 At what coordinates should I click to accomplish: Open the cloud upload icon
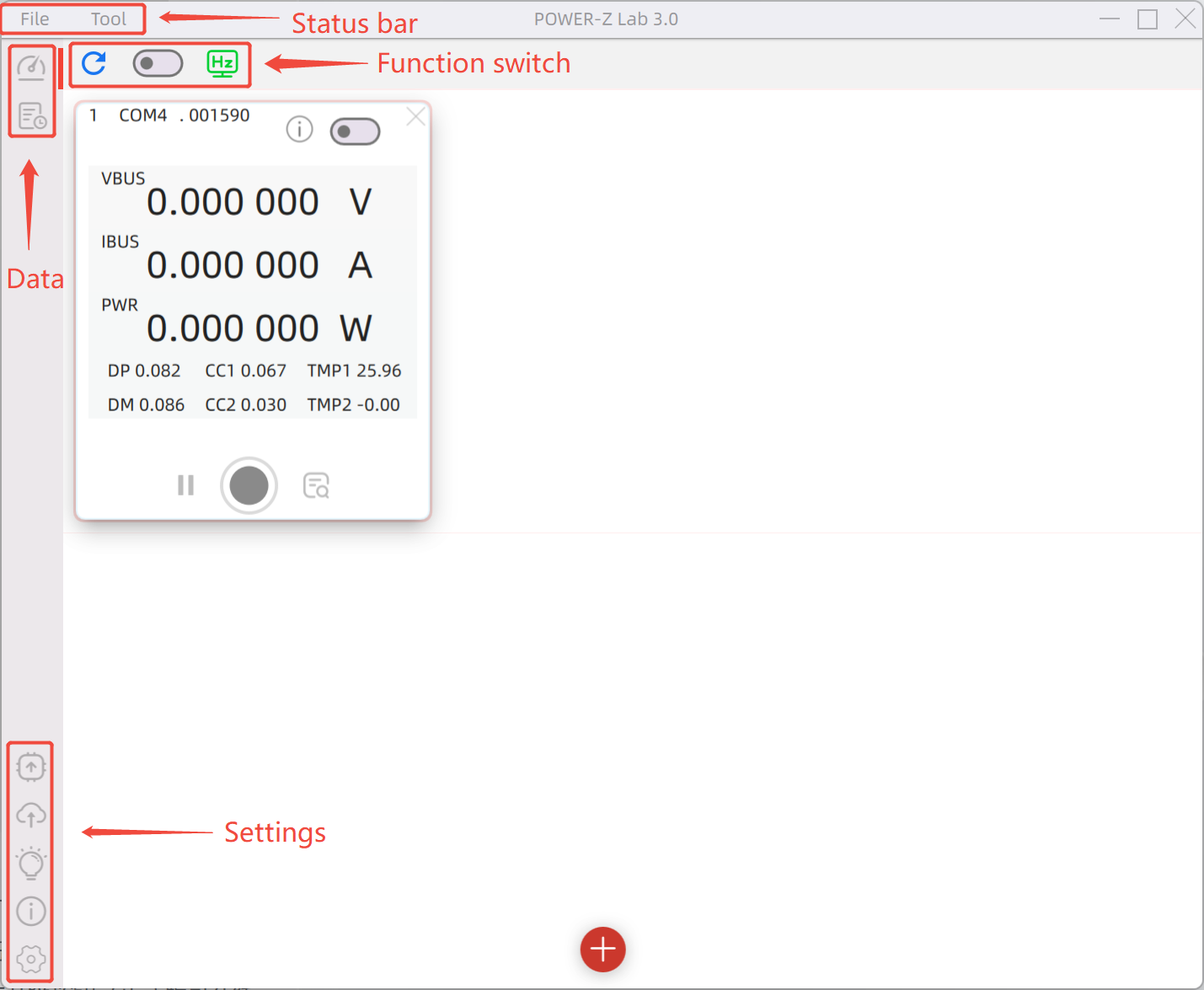[x=31, y=815]
